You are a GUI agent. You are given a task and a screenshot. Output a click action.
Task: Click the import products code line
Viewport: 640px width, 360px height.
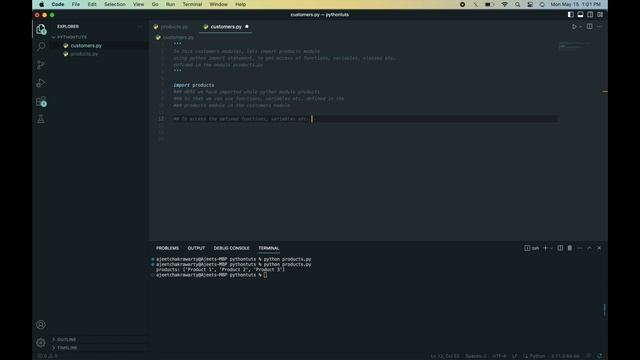tap(193, 85)
